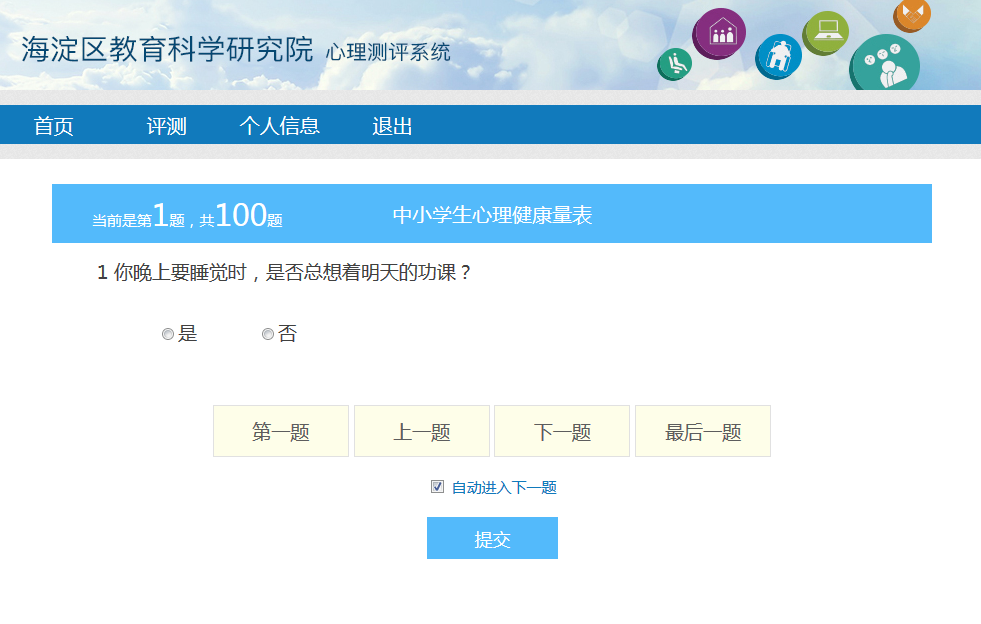981x624 pixels.
Task: Click the 当前是第1题 progress text
Action: coord(138,216)
